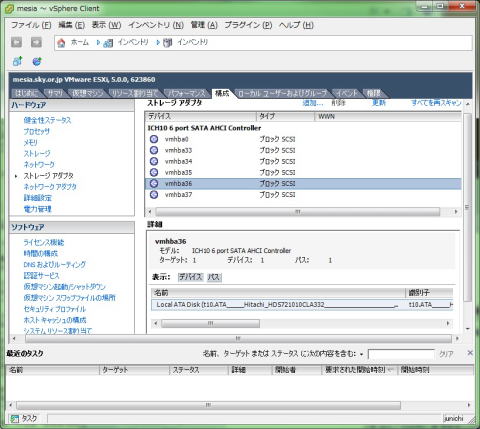Open メモリ hardware link
This screenshot has height=429, width=480.
click(x=31, y=142)
